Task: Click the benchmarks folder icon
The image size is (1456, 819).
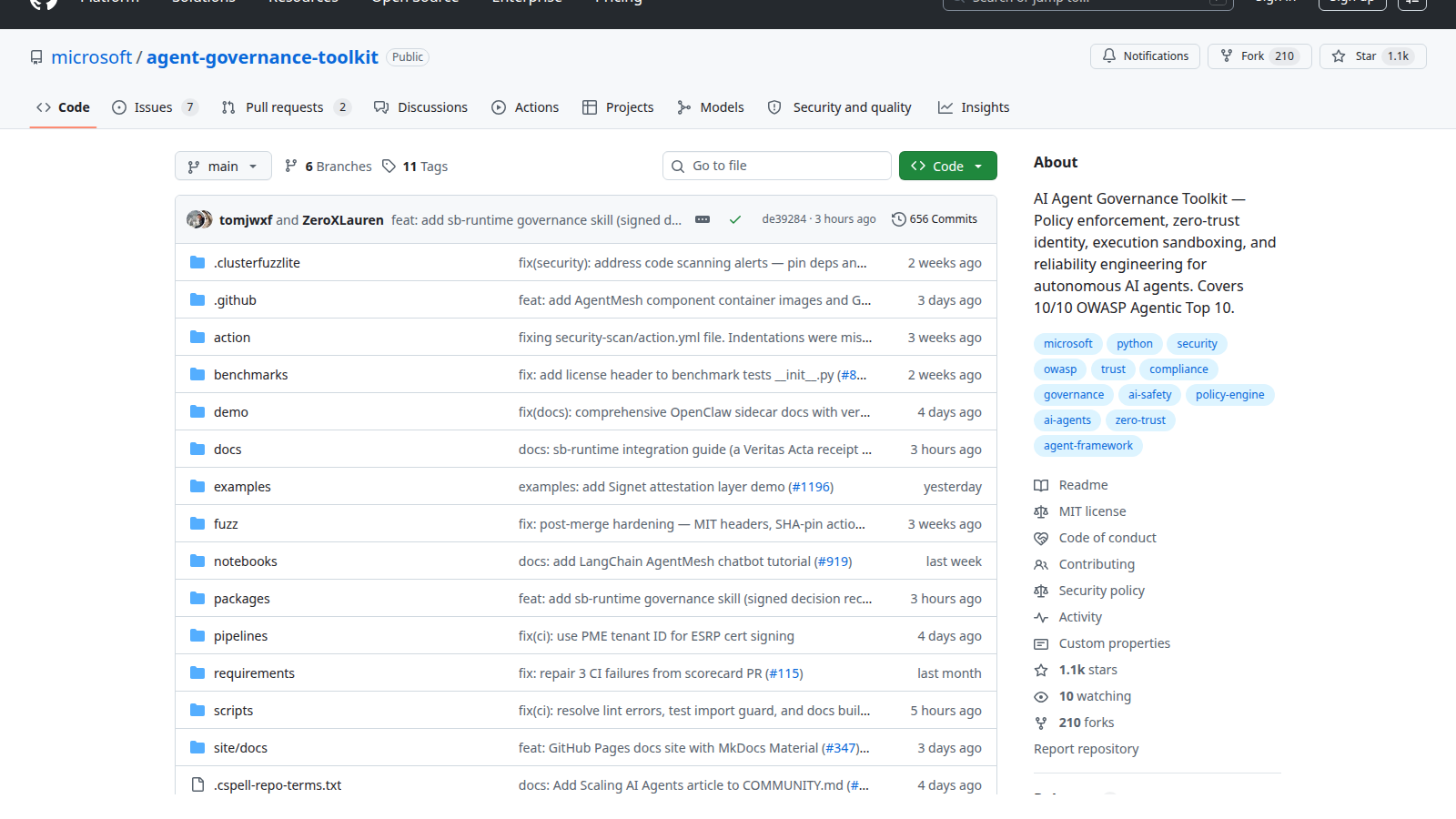Action: [x=197, y=374]
